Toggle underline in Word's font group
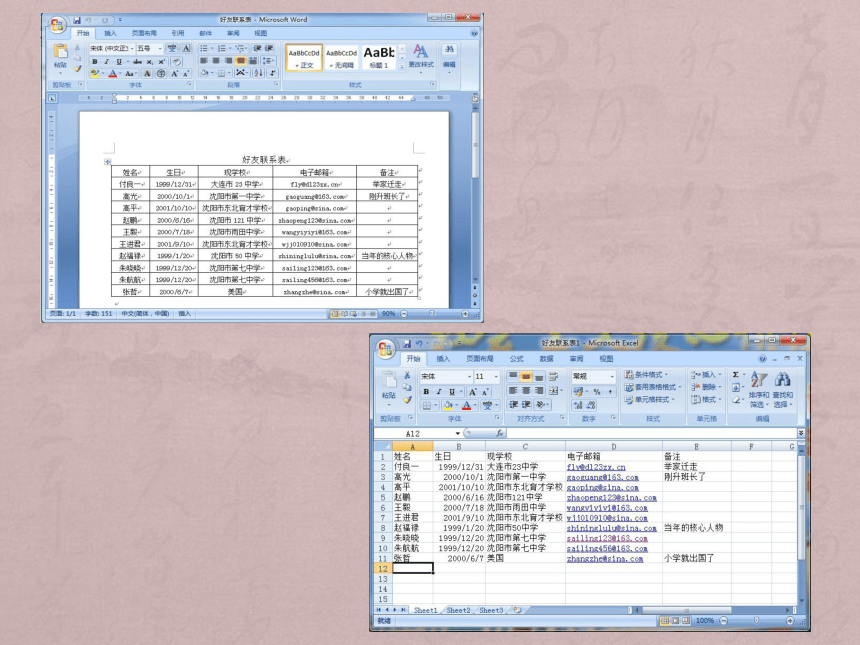Screen dimensions: 860x645 click(x=119, y=61)
